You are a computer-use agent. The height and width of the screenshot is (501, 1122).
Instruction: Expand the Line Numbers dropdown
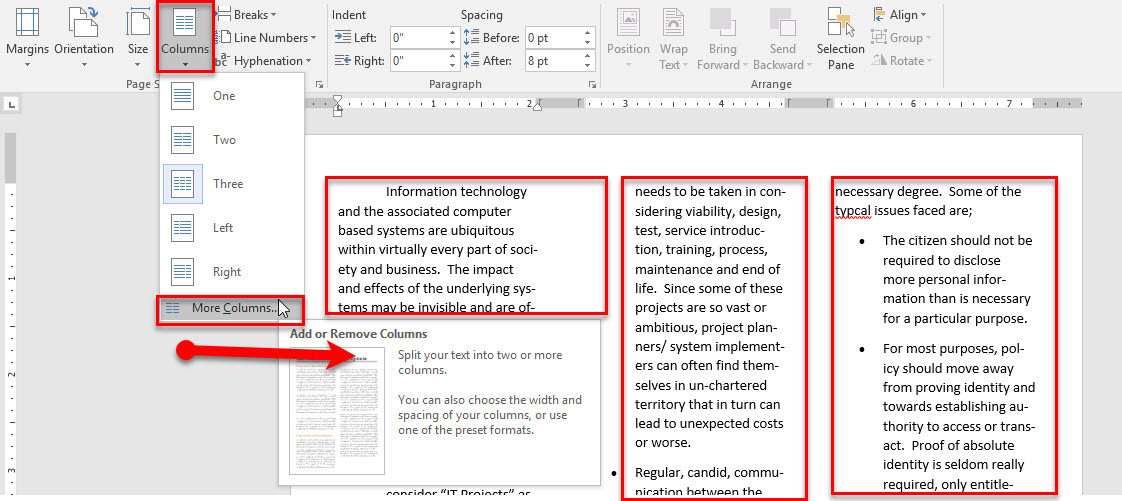click(x=267, y=37)
